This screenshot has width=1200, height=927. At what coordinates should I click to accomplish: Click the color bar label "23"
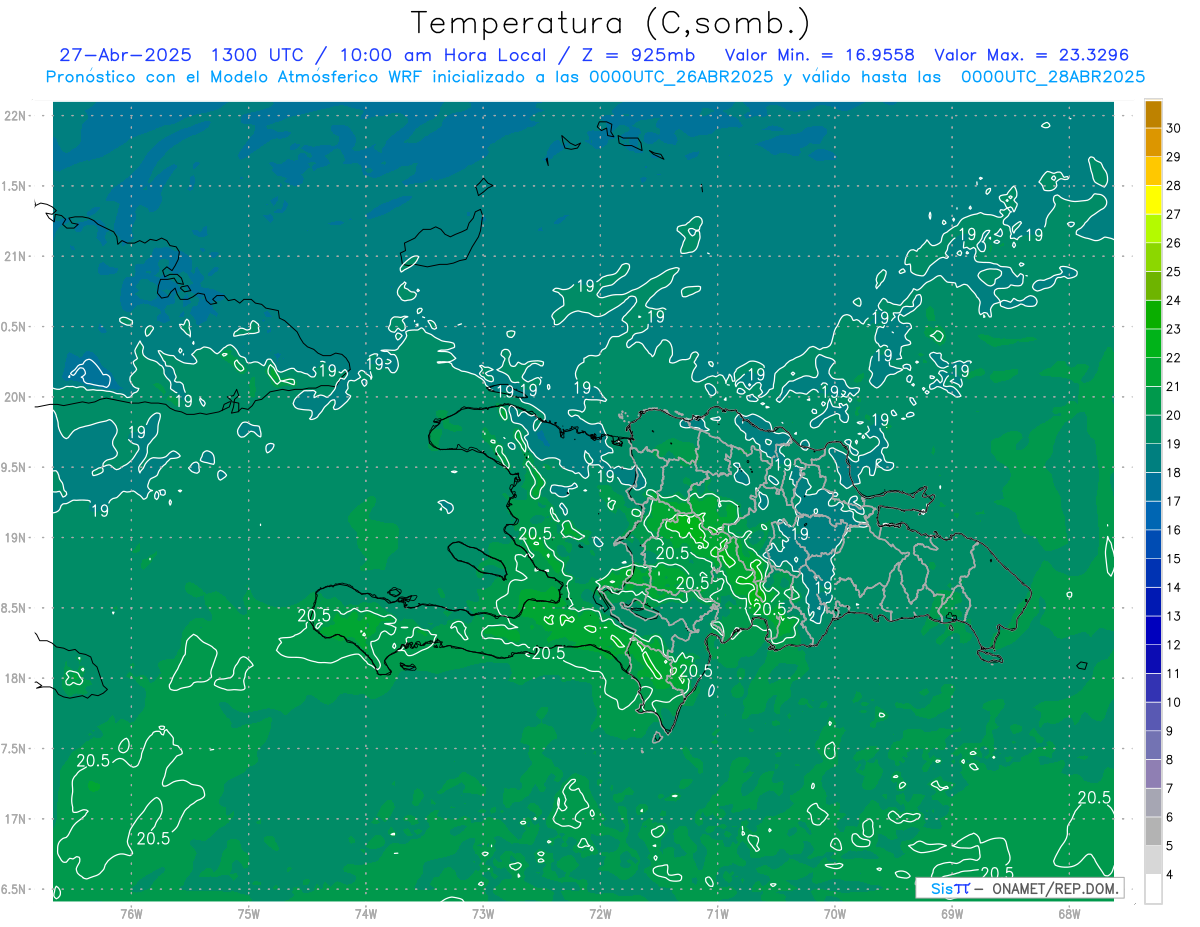(1174, 329)
